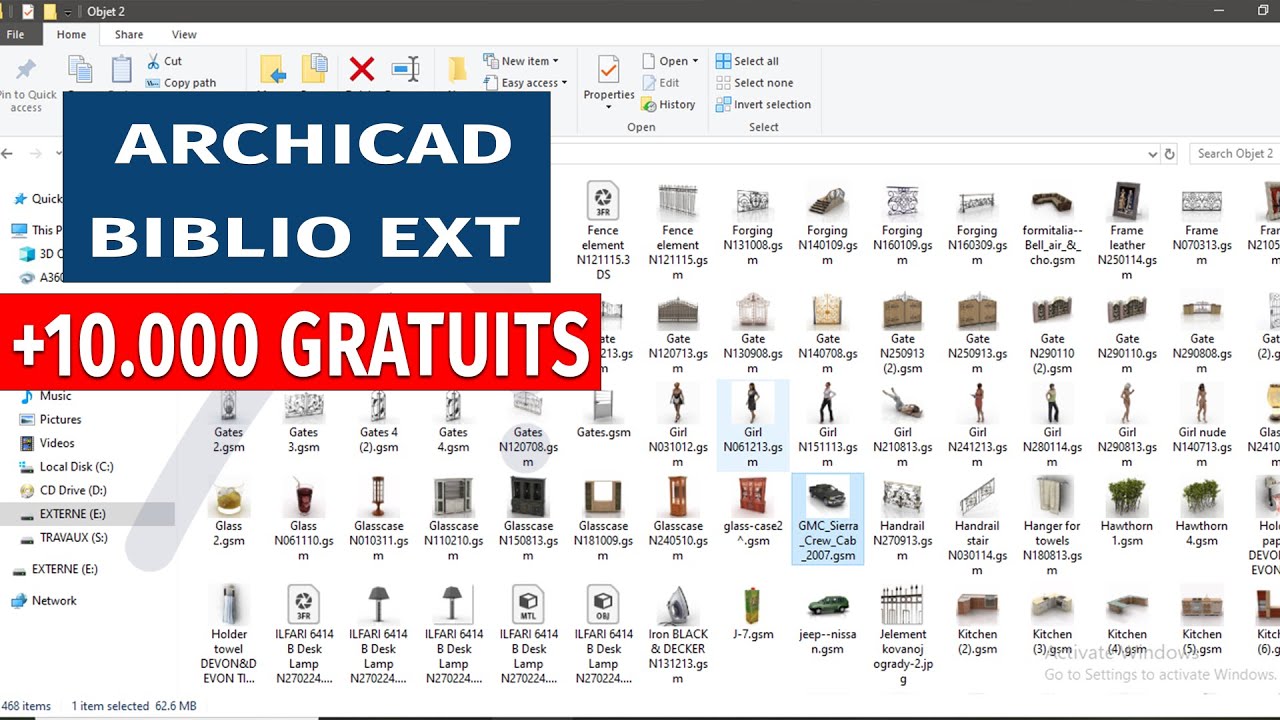Select the Girl N061213.gsm file
The height and width of the screenshot is (720, 1280).
753,425
